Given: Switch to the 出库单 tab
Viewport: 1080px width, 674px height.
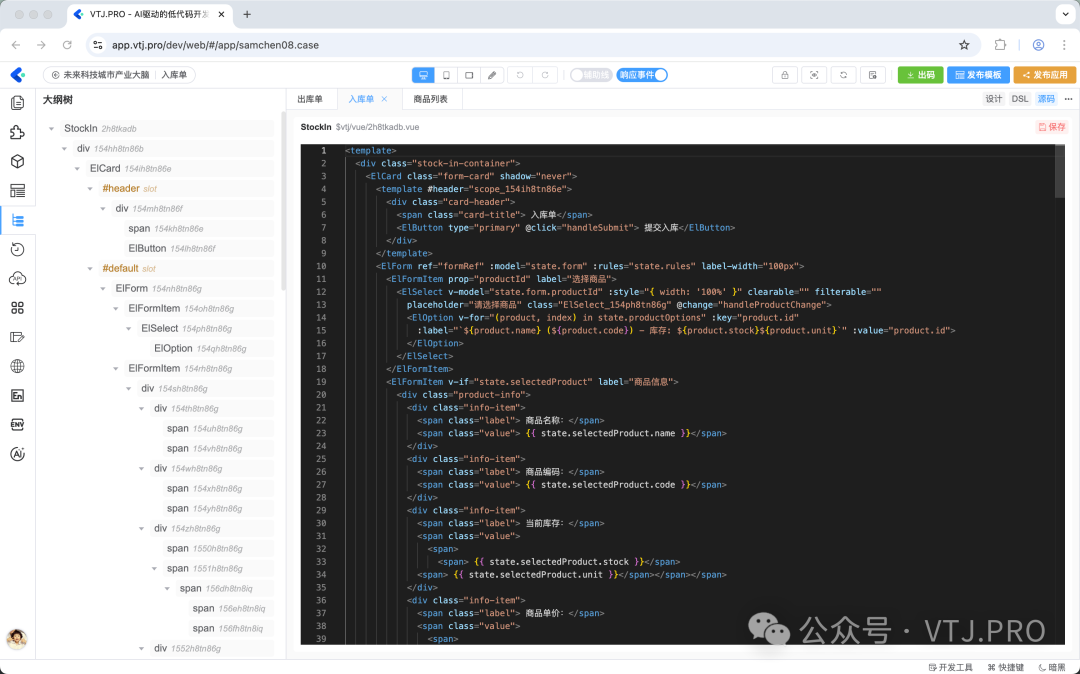Looking at the screenshot, I should pyautogui.click(x=310, y=99).
